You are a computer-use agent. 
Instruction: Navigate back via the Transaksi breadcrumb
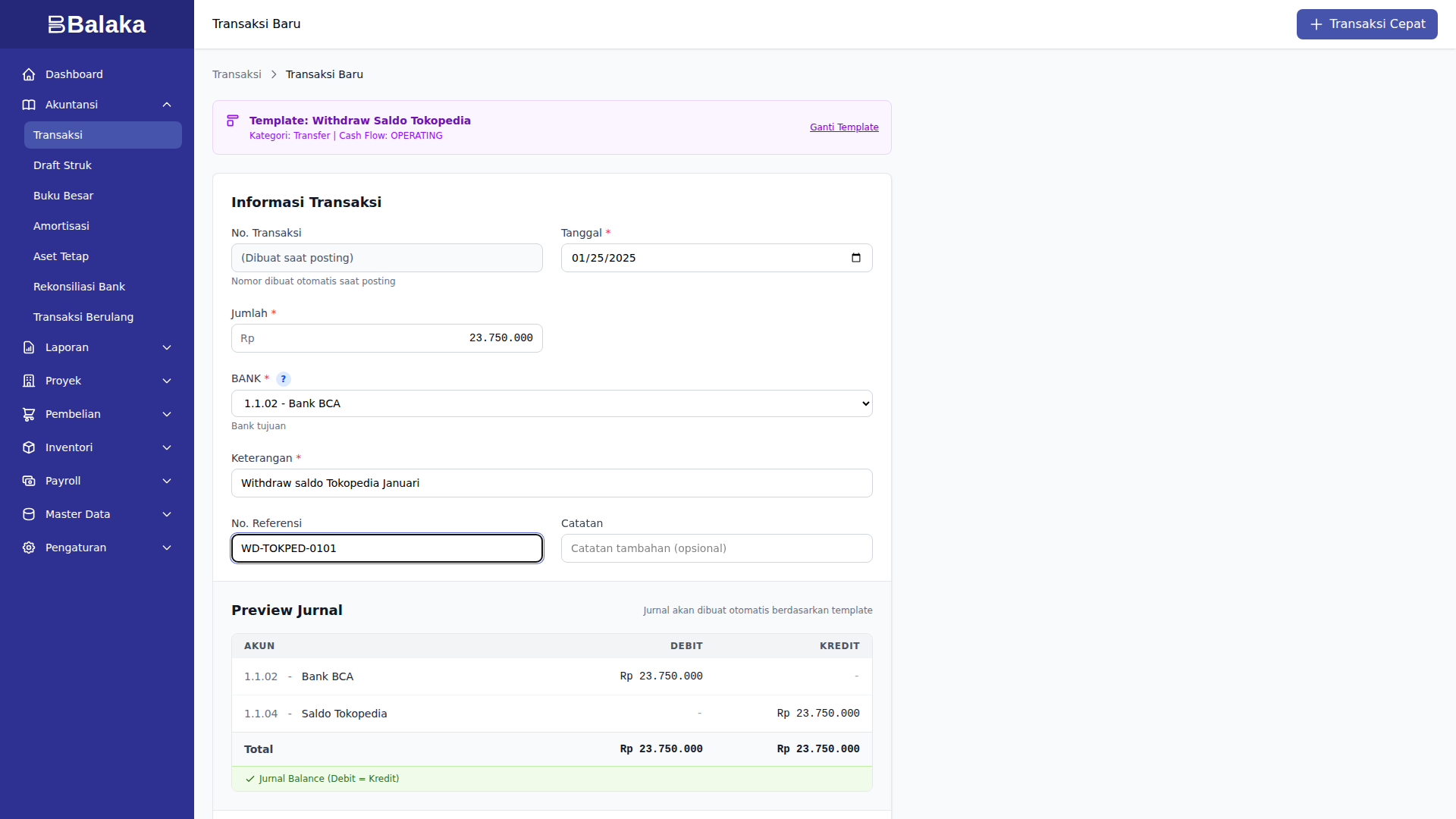tap(237, 74)
